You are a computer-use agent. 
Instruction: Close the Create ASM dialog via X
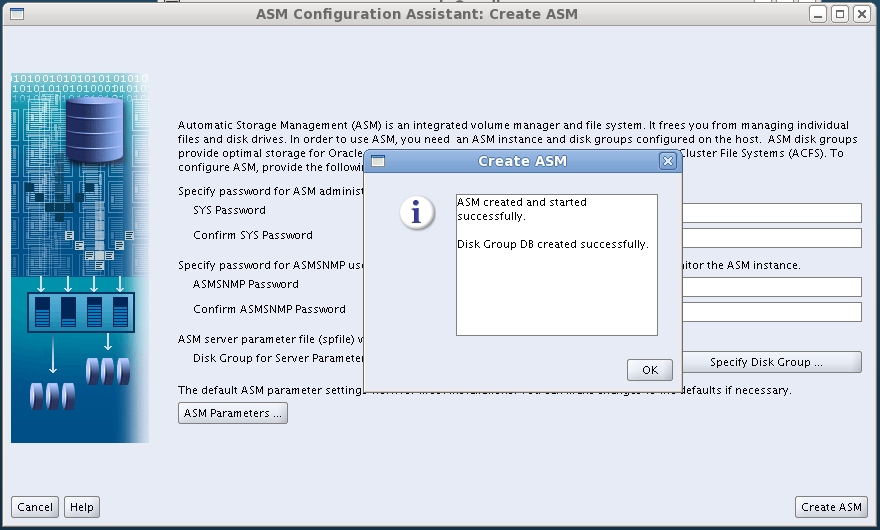tap(667, 161)
